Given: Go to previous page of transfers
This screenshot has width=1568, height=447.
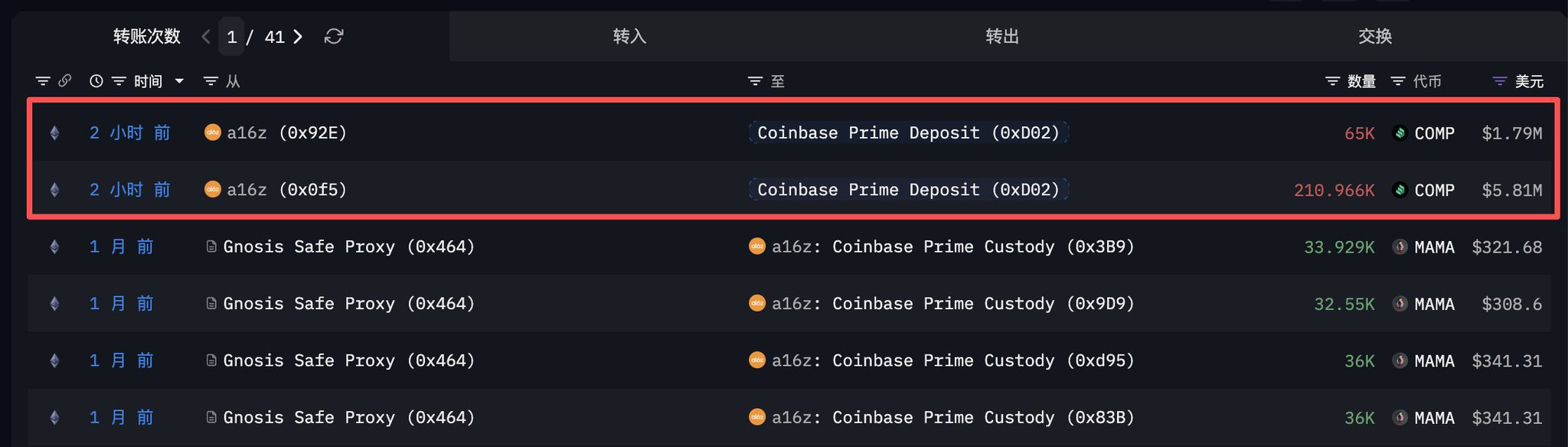Looking at the screenshot, I should tap(206, 37).
